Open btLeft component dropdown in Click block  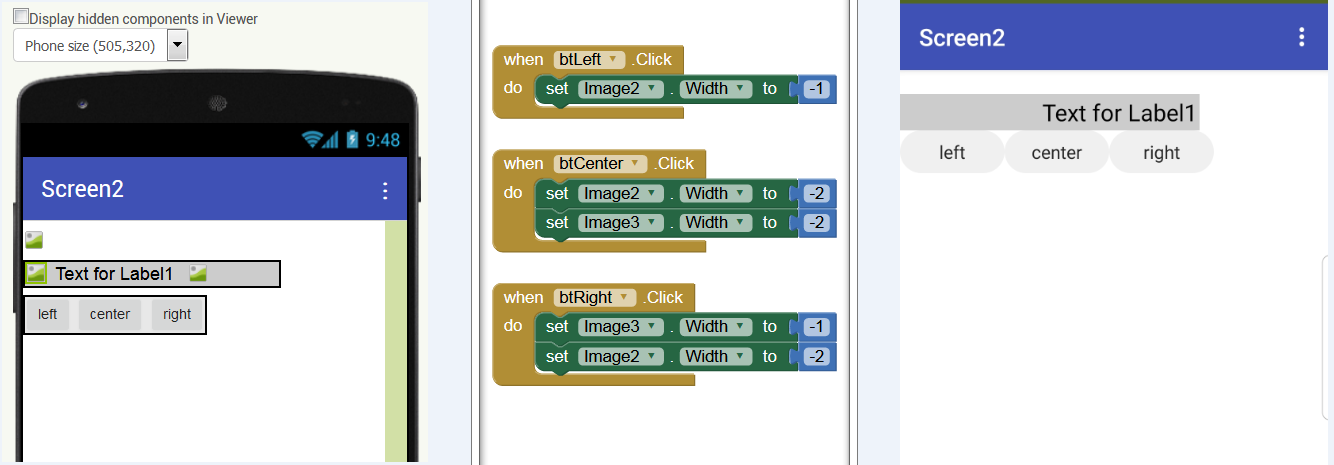click(613, 59)
